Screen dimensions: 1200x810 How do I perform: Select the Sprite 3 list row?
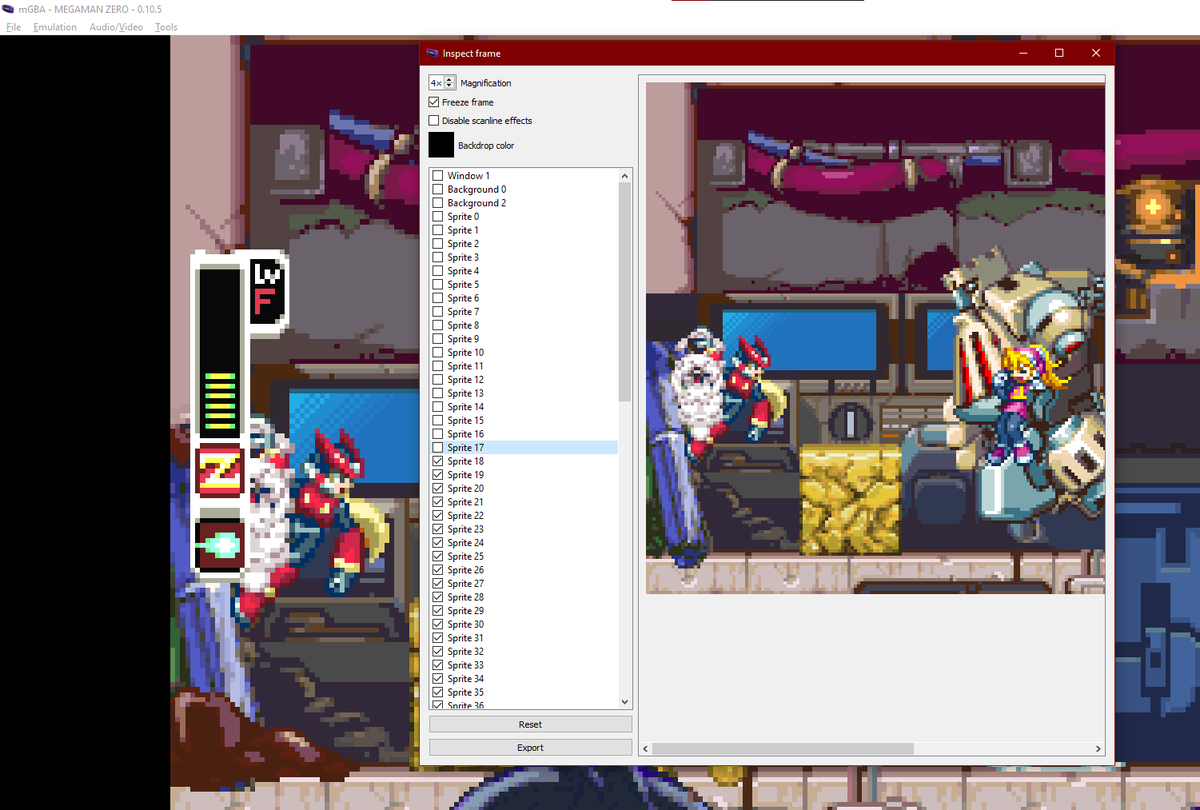(x=524, y=257)
